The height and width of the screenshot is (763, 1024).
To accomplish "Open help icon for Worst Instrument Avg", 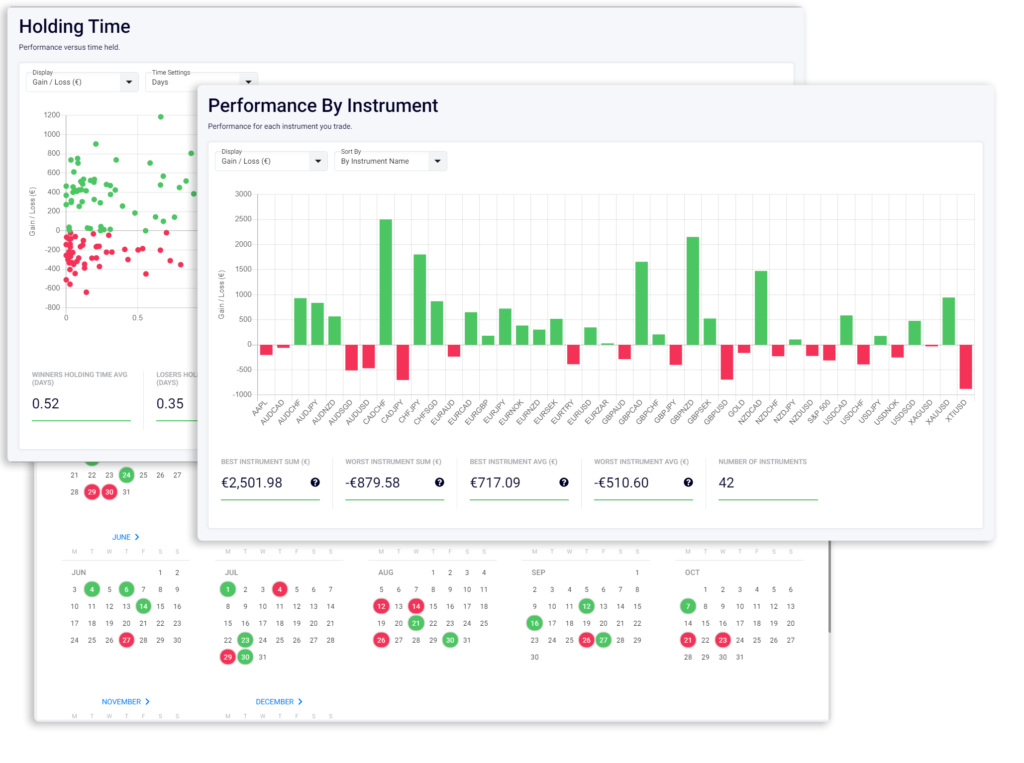I will point(687,482).
